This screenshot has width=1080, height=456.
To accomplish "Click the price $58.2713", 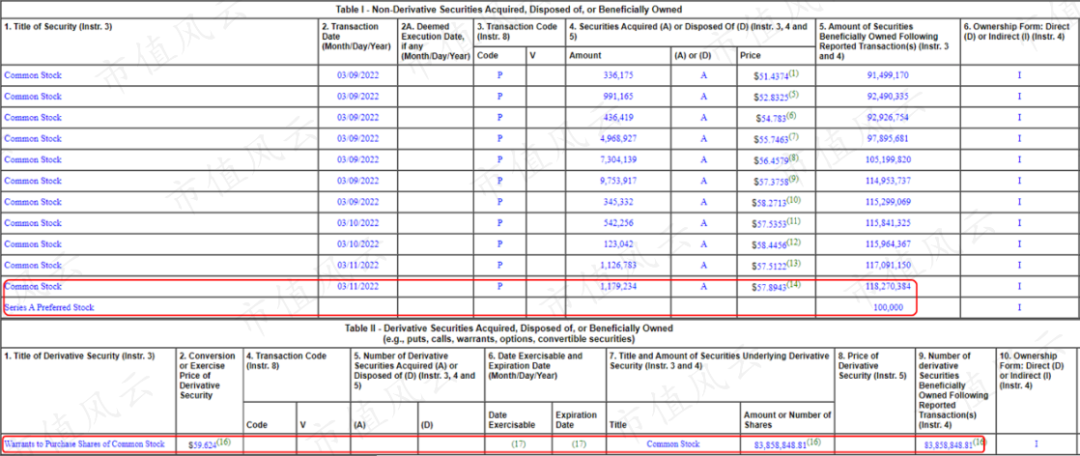I will click(x=771, y=204).
